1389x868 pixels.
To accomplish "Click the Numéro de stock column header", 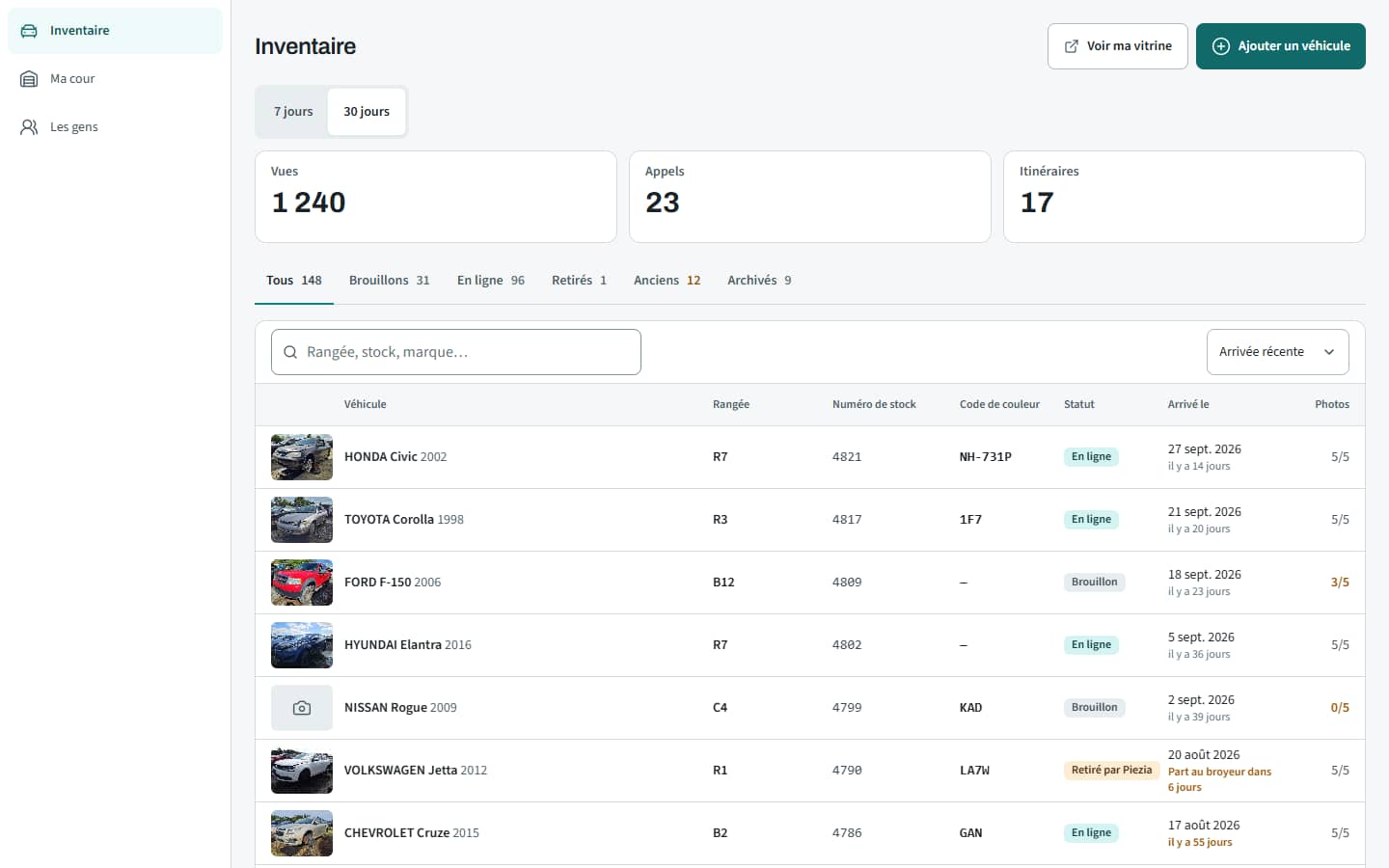I will [x=874, y=405].
